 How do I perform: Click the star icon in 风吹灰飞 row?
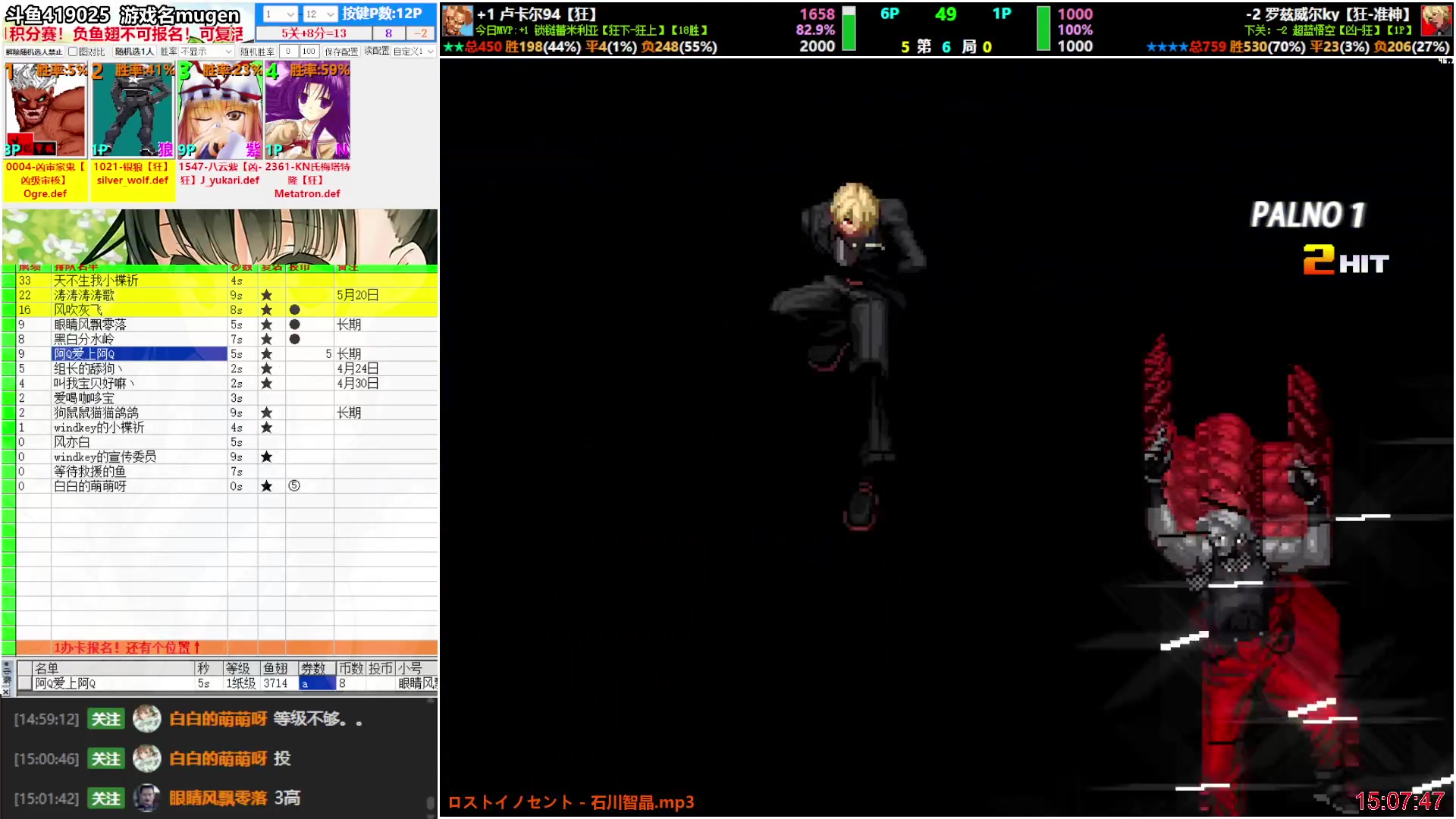266,309
